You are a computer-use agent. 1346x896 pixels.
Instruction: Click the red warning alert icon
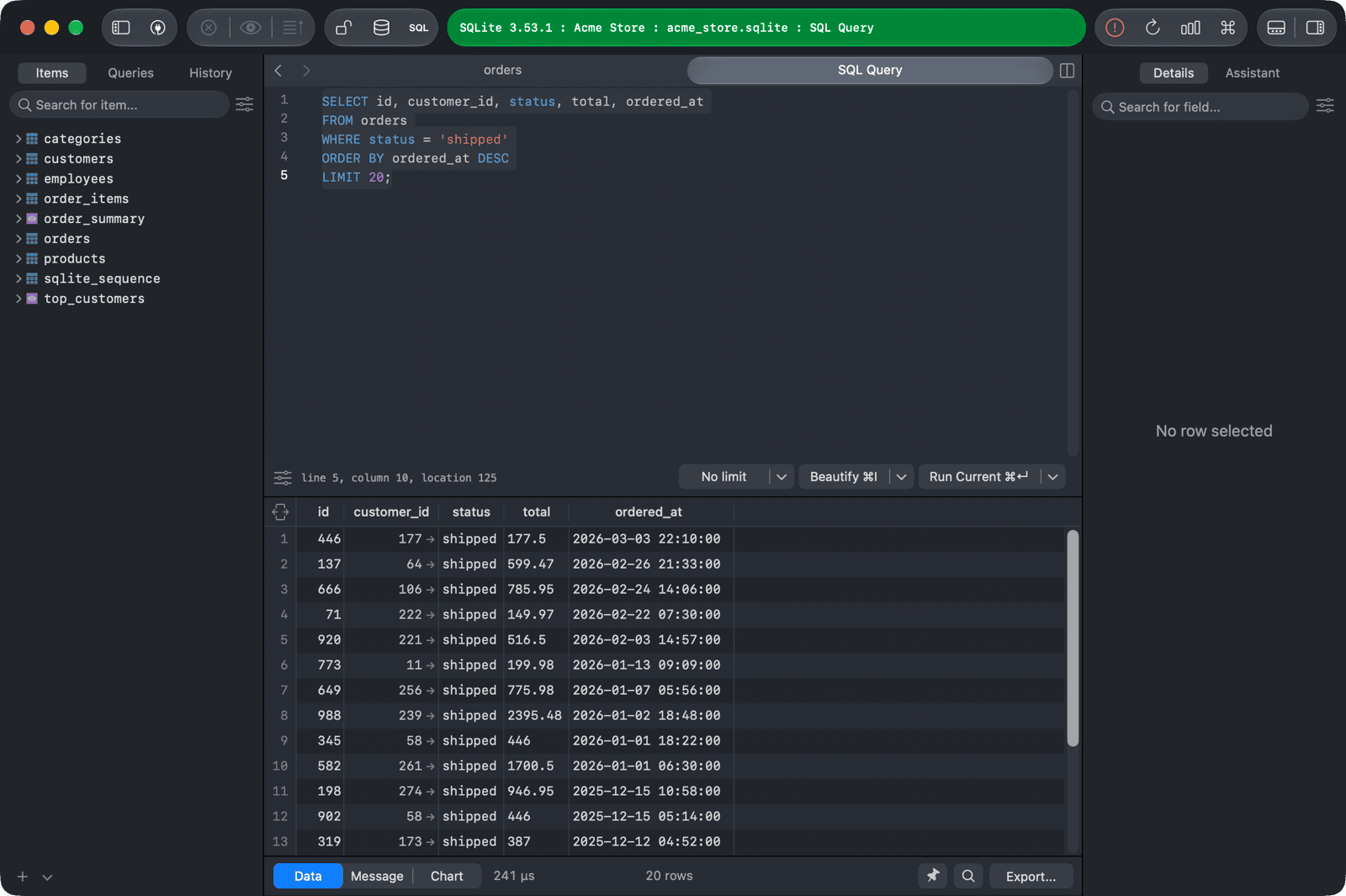pyautogui.click(x=1115, y=28)
